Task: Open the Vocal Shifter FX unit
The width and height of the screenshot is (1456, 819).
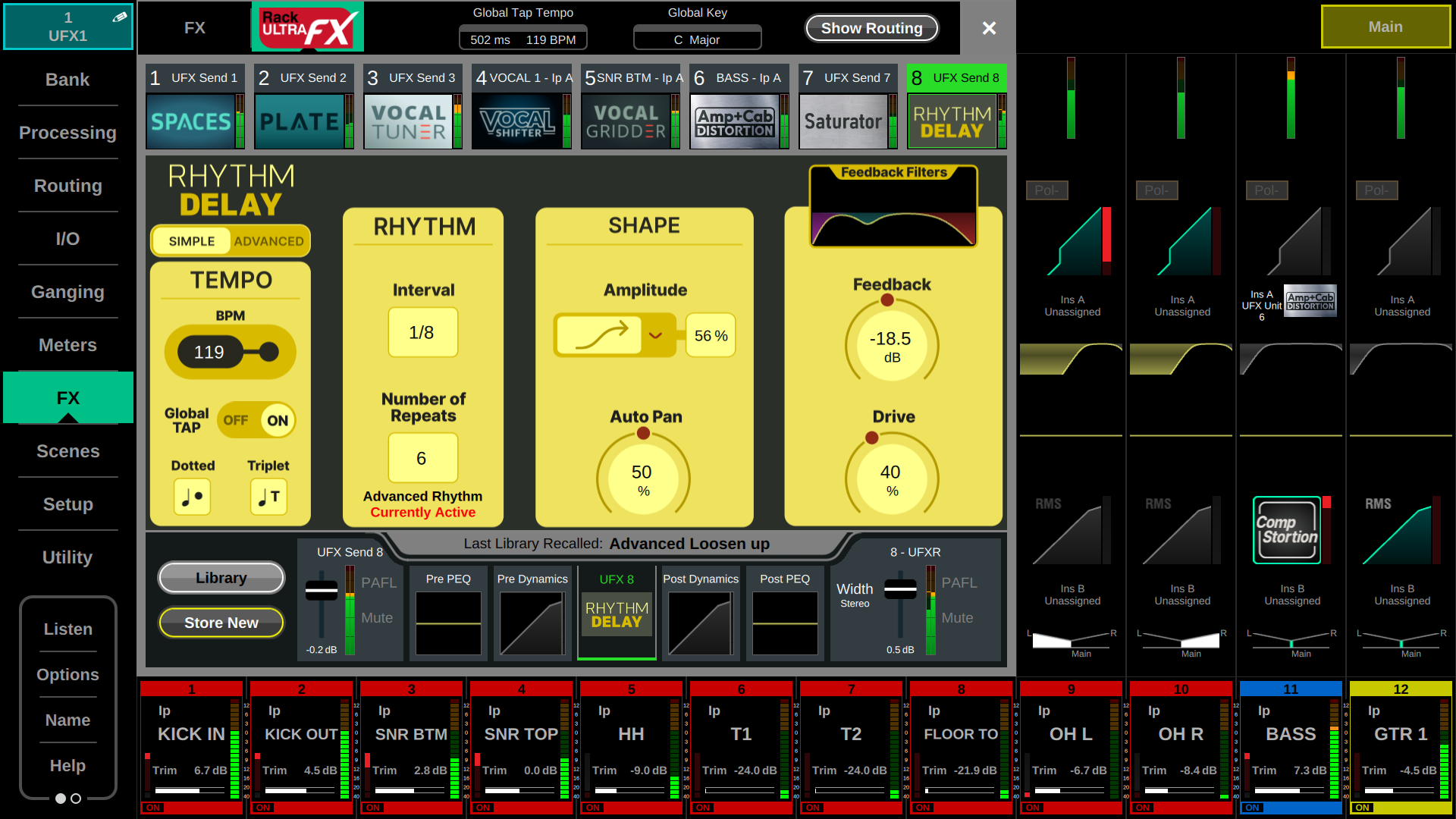Action: coord(517,121)
